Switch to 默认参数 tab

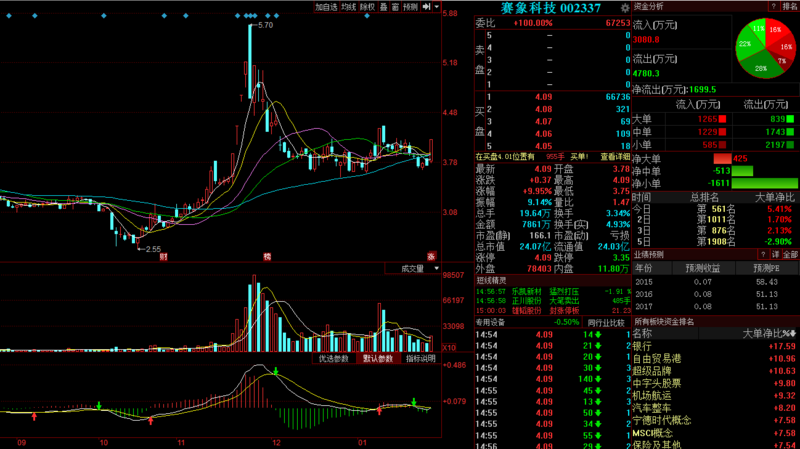[x=379, y=358]
